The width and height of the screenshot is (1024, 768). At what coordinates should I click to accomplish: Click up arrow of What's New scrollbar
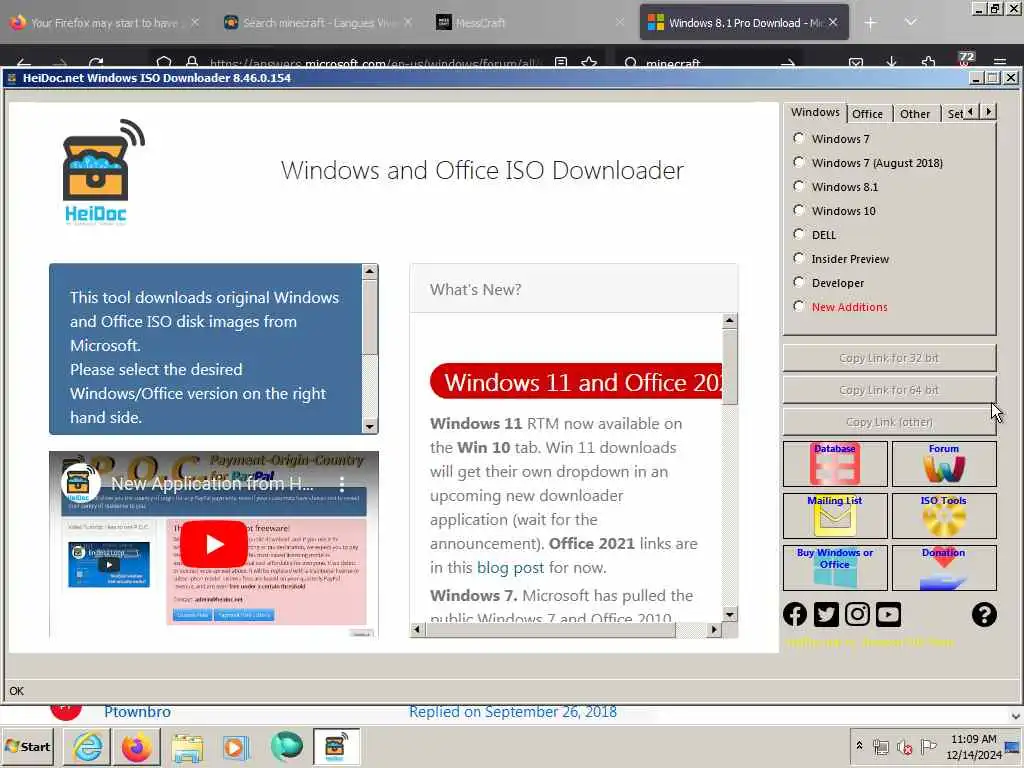click(729, 321)
